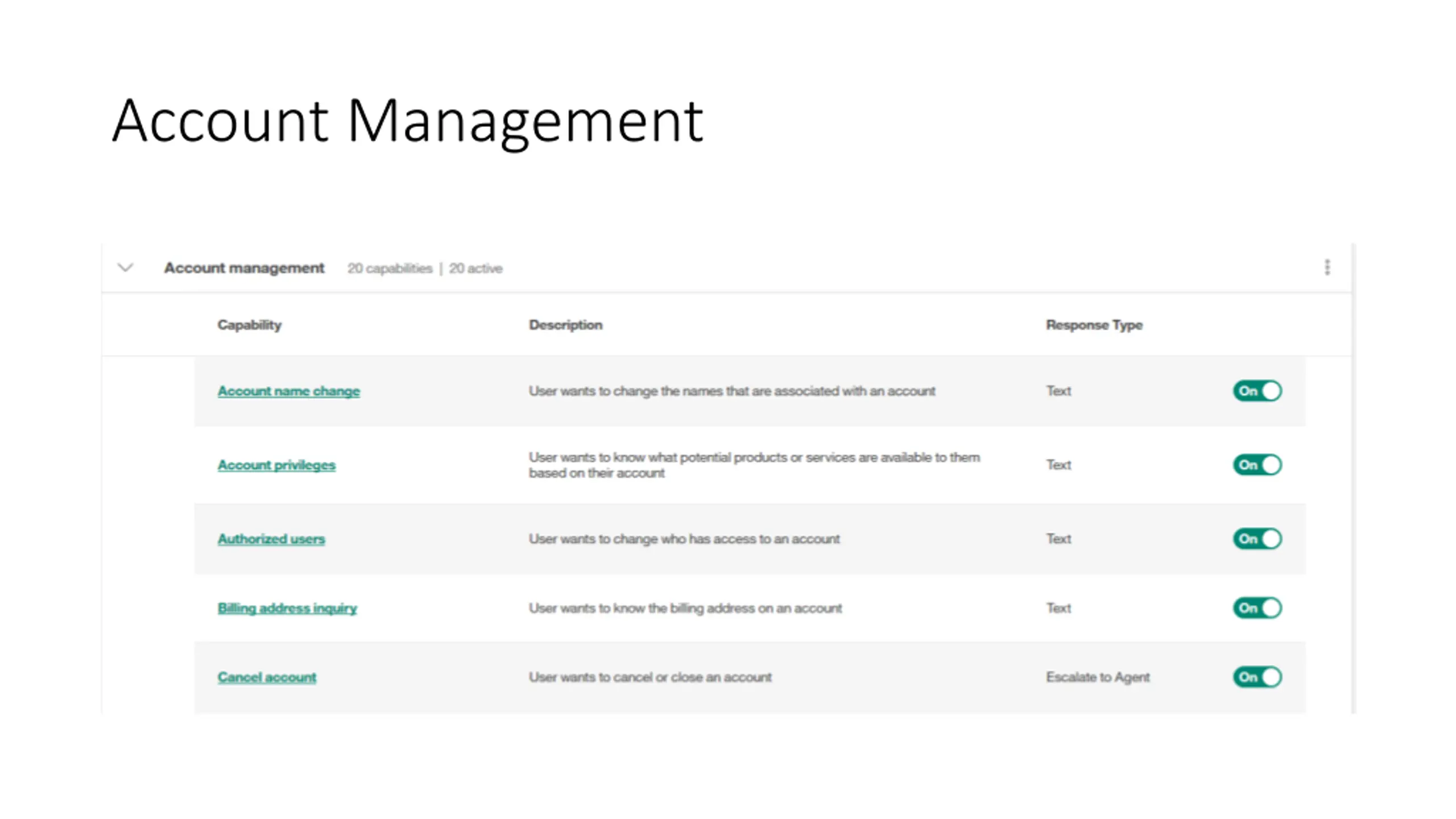
Task: Select the Account management section title
Action: [244, 268]
